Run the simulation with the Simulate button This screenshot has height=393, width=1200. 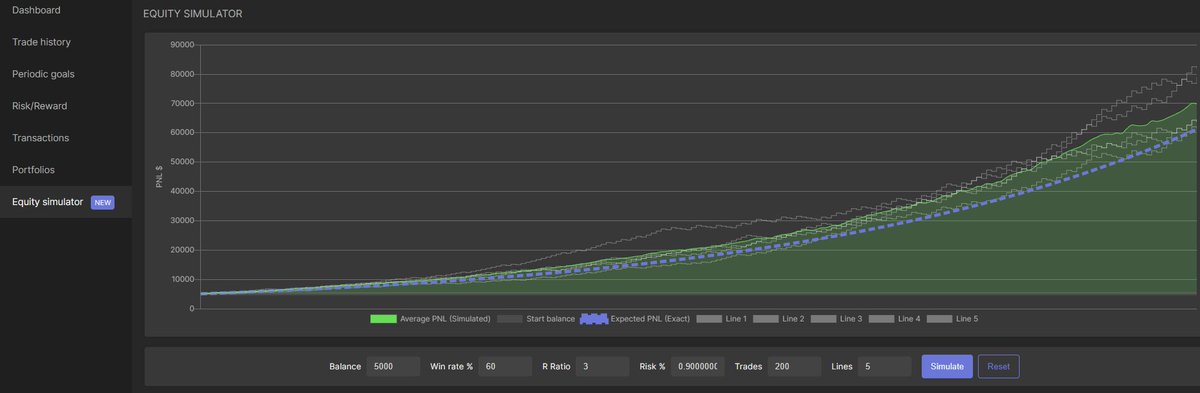947,367
